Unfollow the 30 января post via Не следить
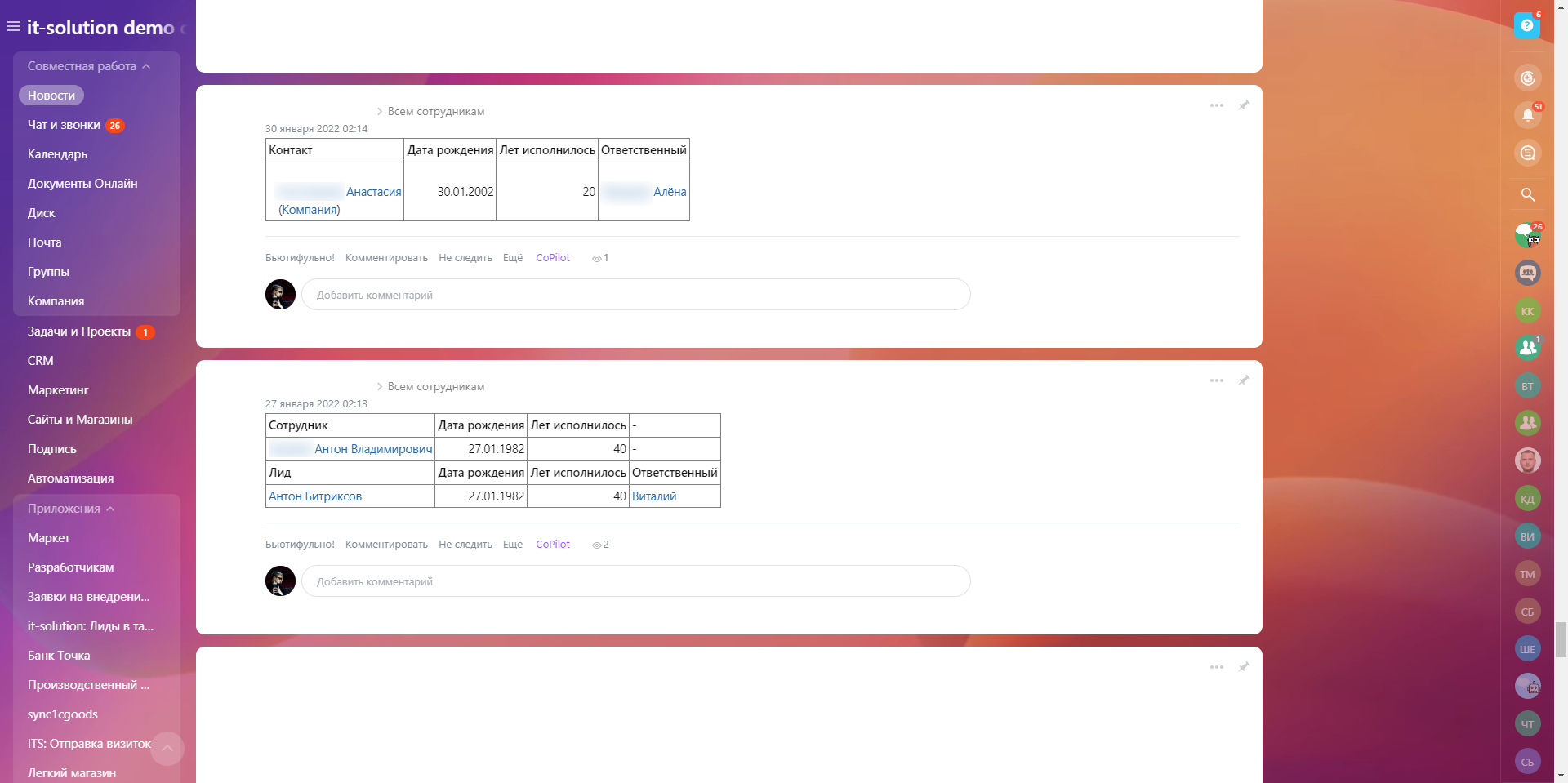 point(465,258)
